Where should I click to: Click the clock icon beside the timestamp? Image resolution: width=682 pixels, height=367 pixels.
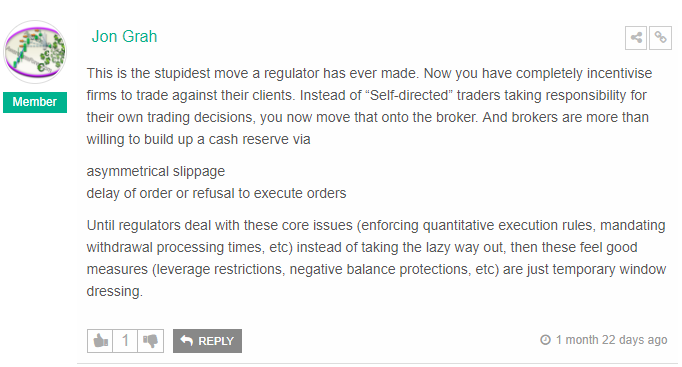(x=545, y=340)
